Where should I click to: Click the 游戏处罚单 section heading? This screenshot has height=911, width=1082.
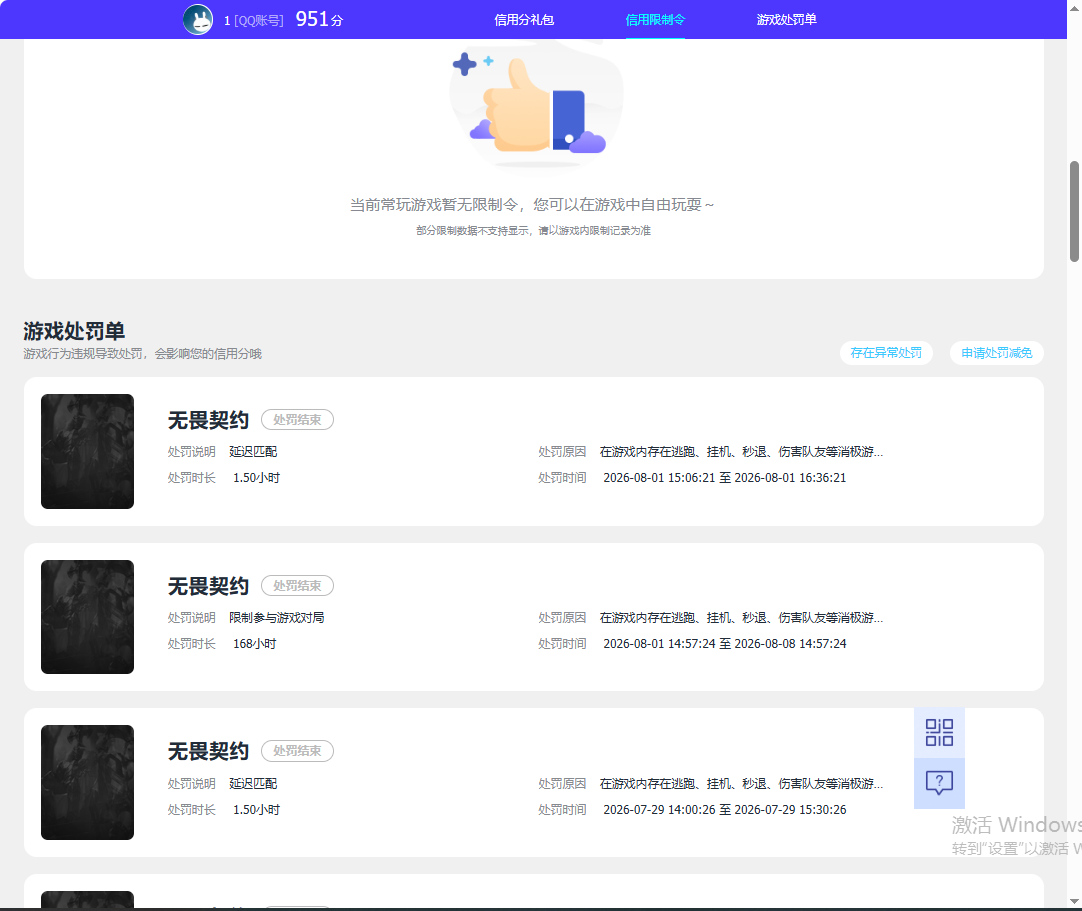click(74, 331)
